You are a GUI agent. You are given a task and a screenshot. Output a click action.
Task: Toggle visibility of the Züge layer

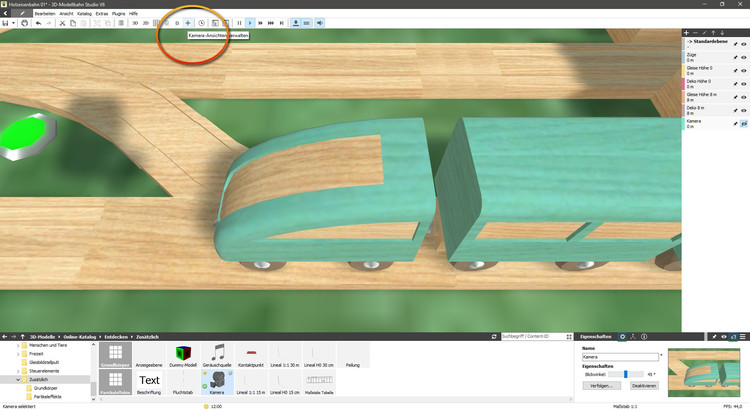(744, 58)
